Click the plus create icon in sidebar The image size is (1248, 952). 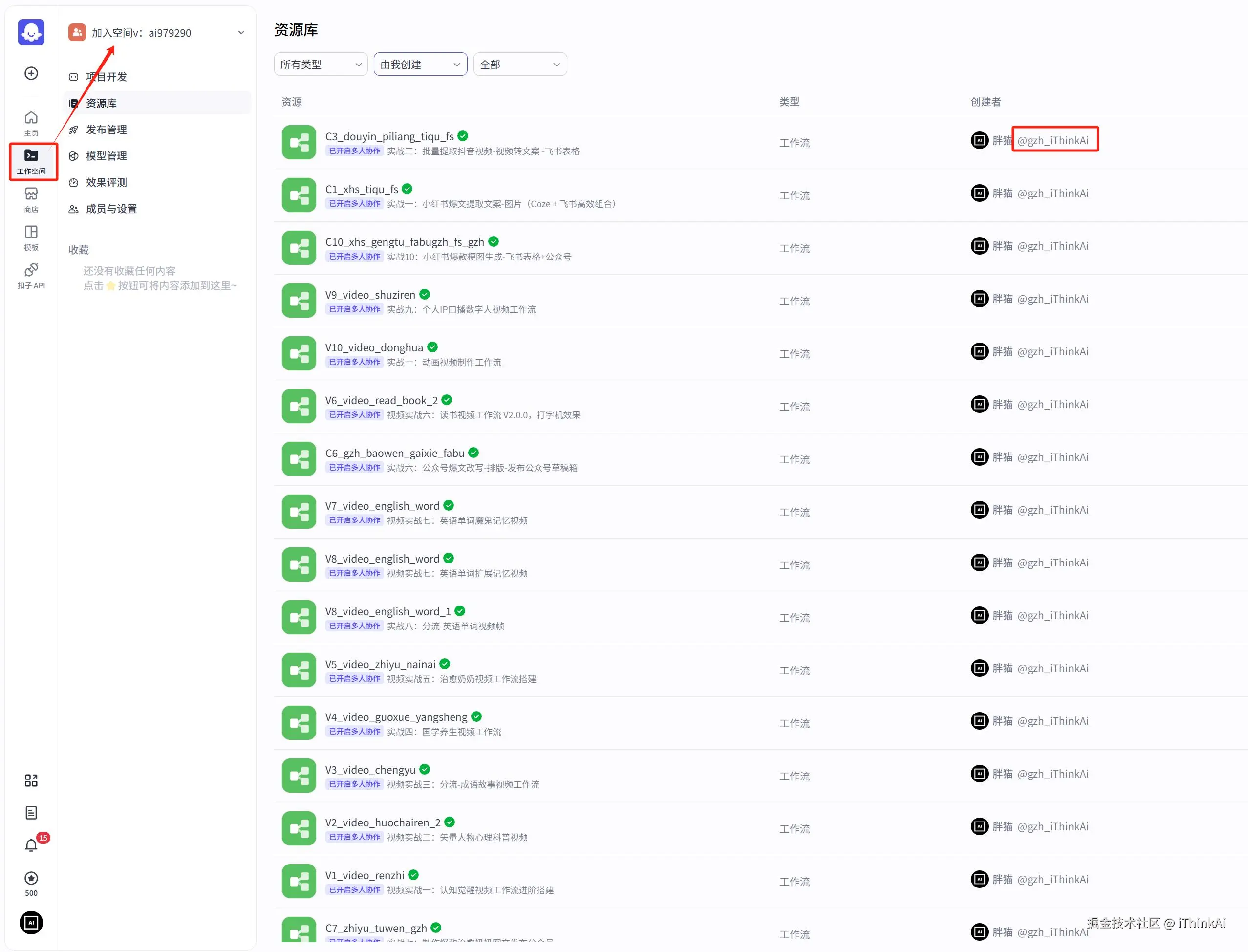[31, 73]
